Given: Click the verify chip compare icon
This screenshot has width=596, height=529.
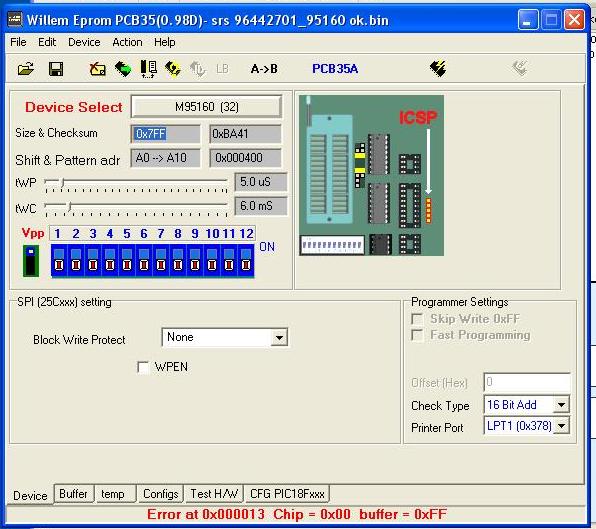Looking at the screenshot, I should pos(149,69).
